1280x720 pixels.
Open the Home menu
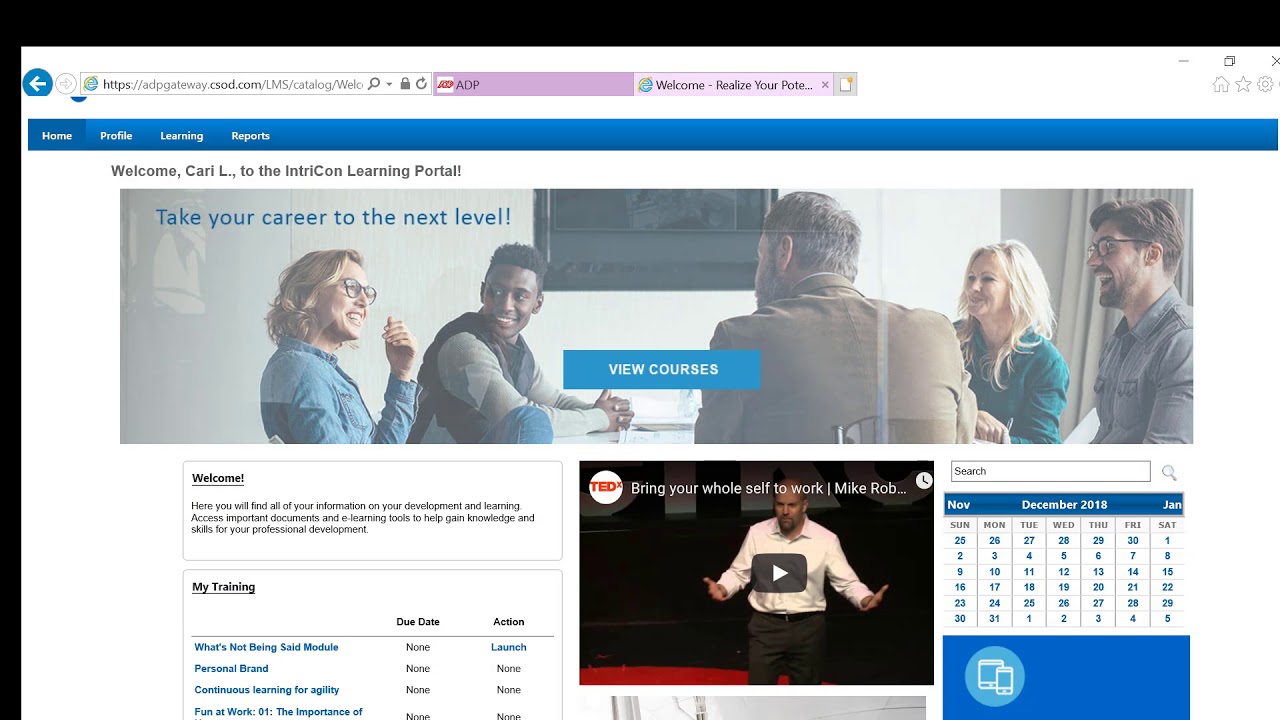(x=57, y=136)
